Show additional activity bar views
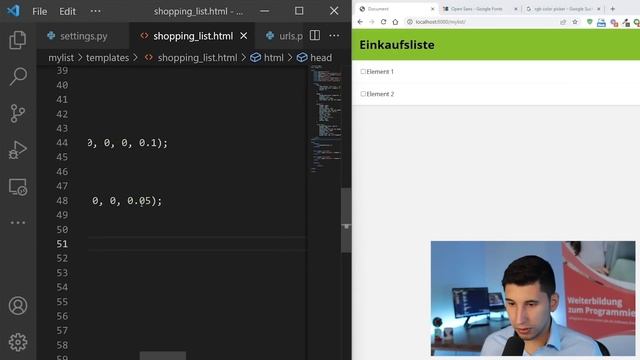The height and width of the screenshot is (360, 640). point(18,222)
